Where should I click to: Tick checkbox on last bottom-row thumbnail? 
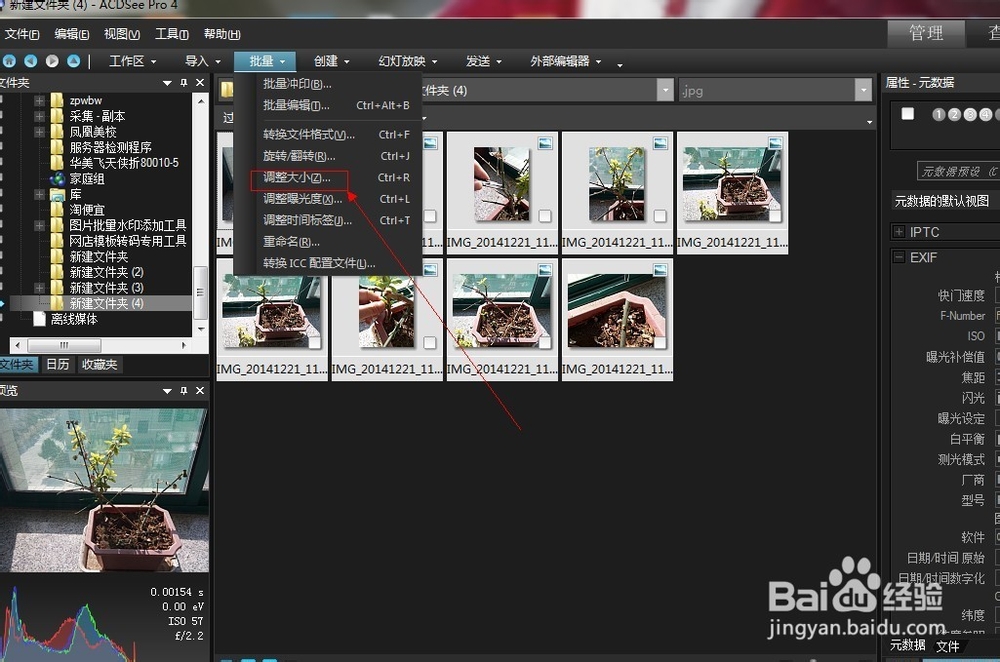point(659,342)
